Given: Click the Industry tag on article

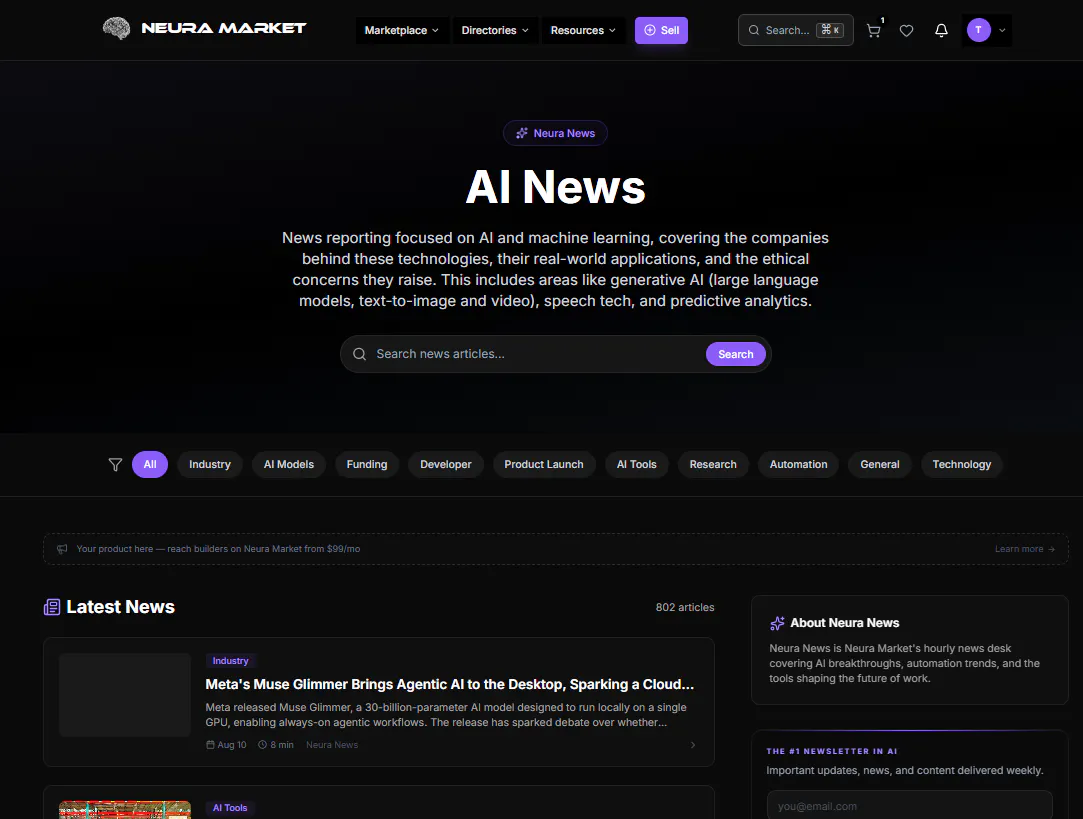Looking at the screenshot, I should 231,661.
